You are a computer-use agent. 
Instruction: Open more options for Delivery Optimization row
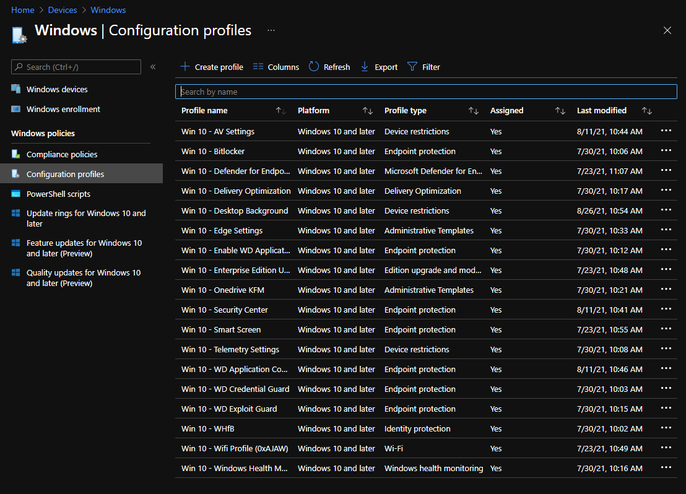[666, 190]
